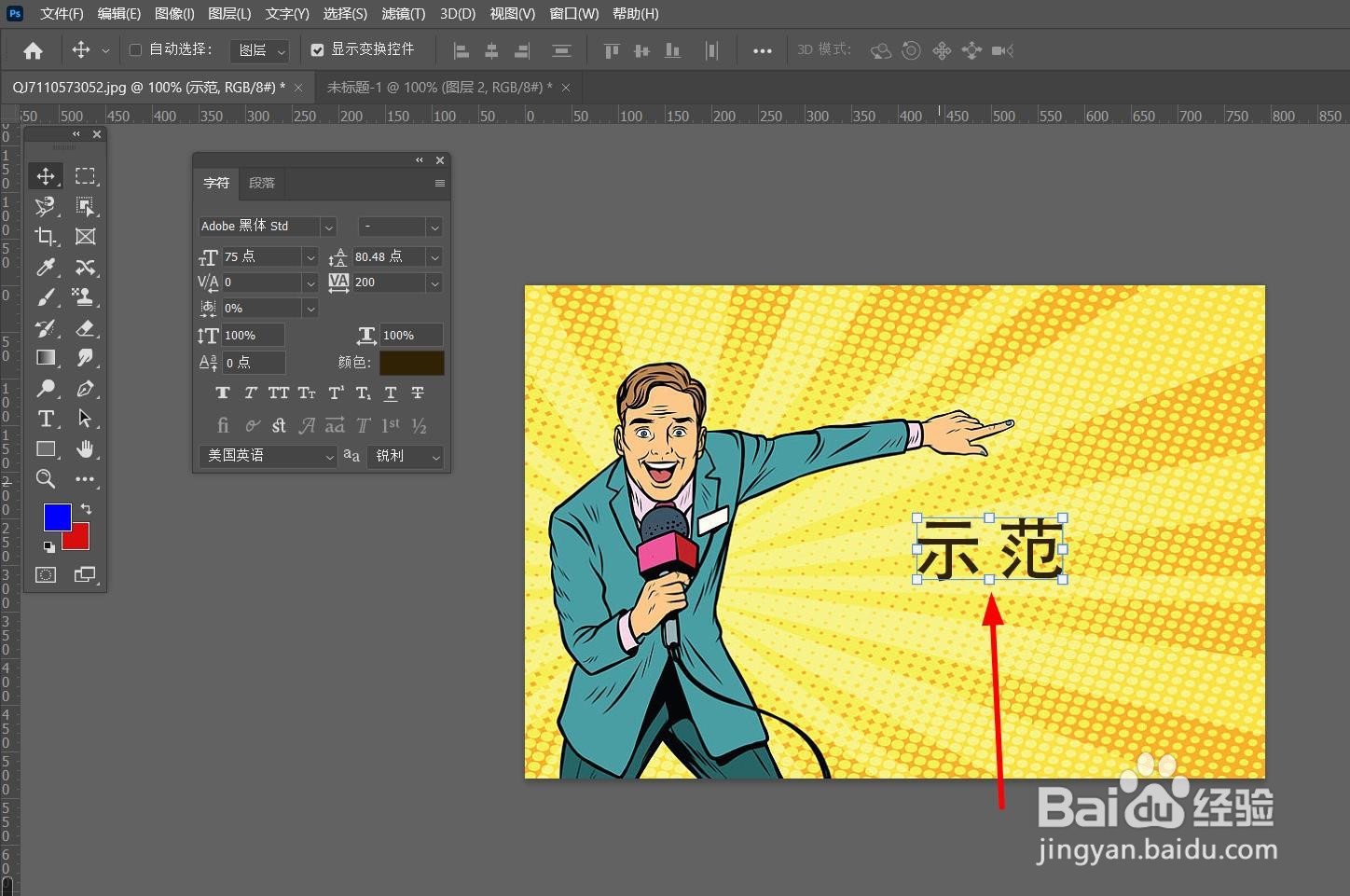Viewport: 1350px width, 896px height.
Task: Toggle Underline in Character panel
Action: (391, 393)
